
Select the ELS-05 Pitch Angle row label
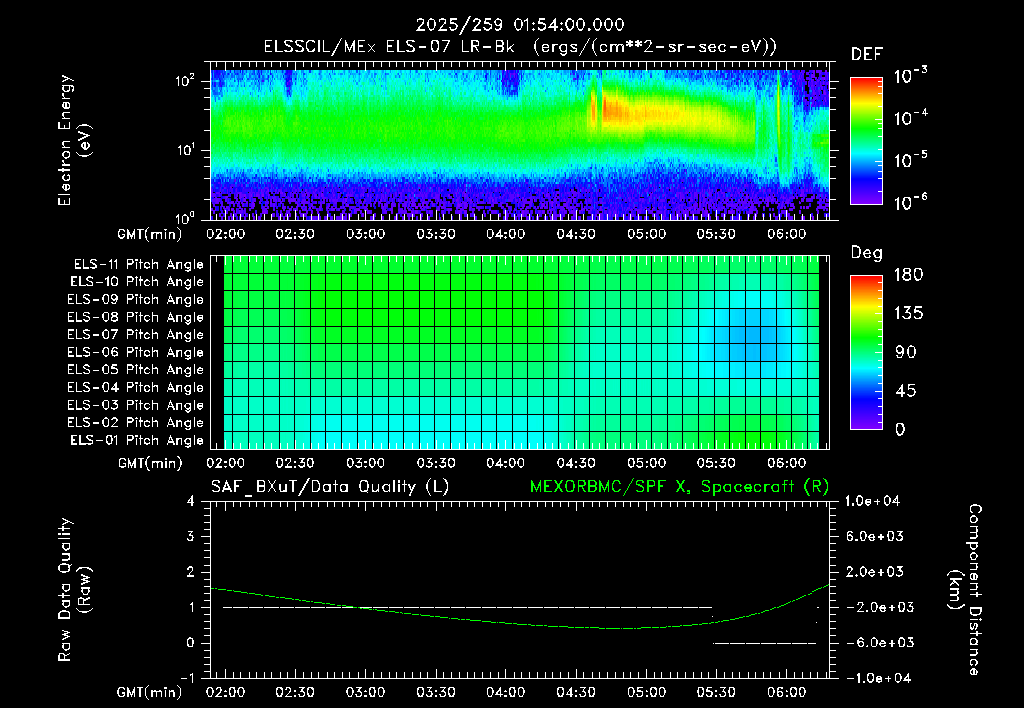click(x=136, y=370)
